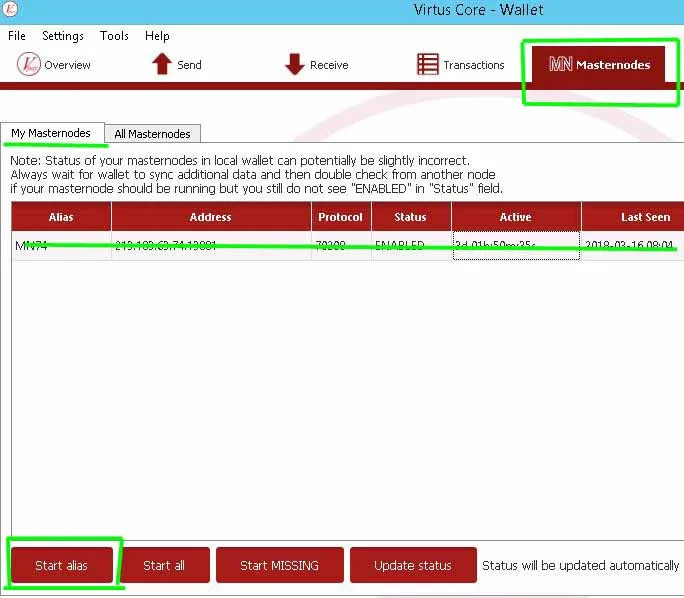Click the MN Masternodes icon
This screenshot has height=598, width=684.
[x=561, y=64]
